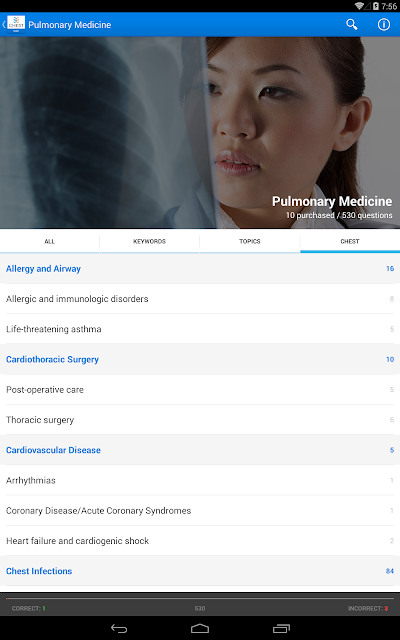The height and width of the screenshot is (640, 400).
Task: Tap the Android back navigation icon
Action: [119, 629]
